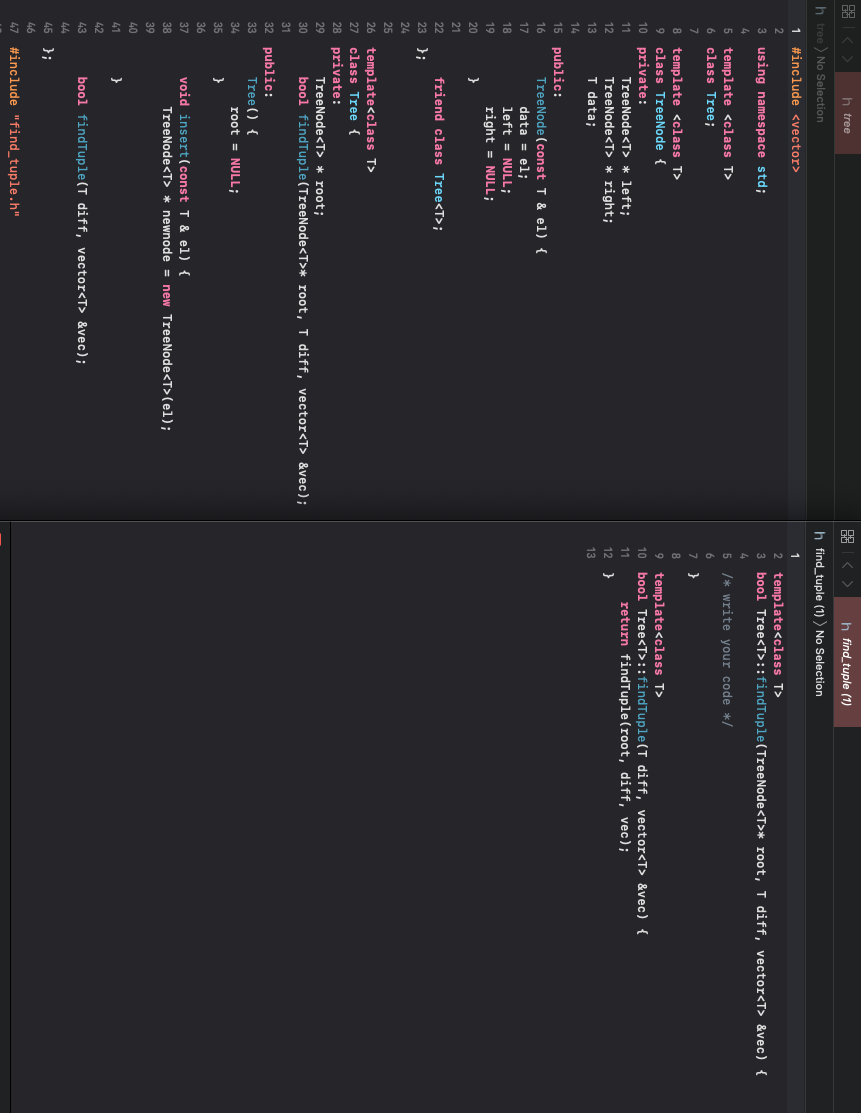The width and height of the screenshot is (861, 1113).
Task: Open 'tree' breadcrumb file menu
Action: coord(820,33)
